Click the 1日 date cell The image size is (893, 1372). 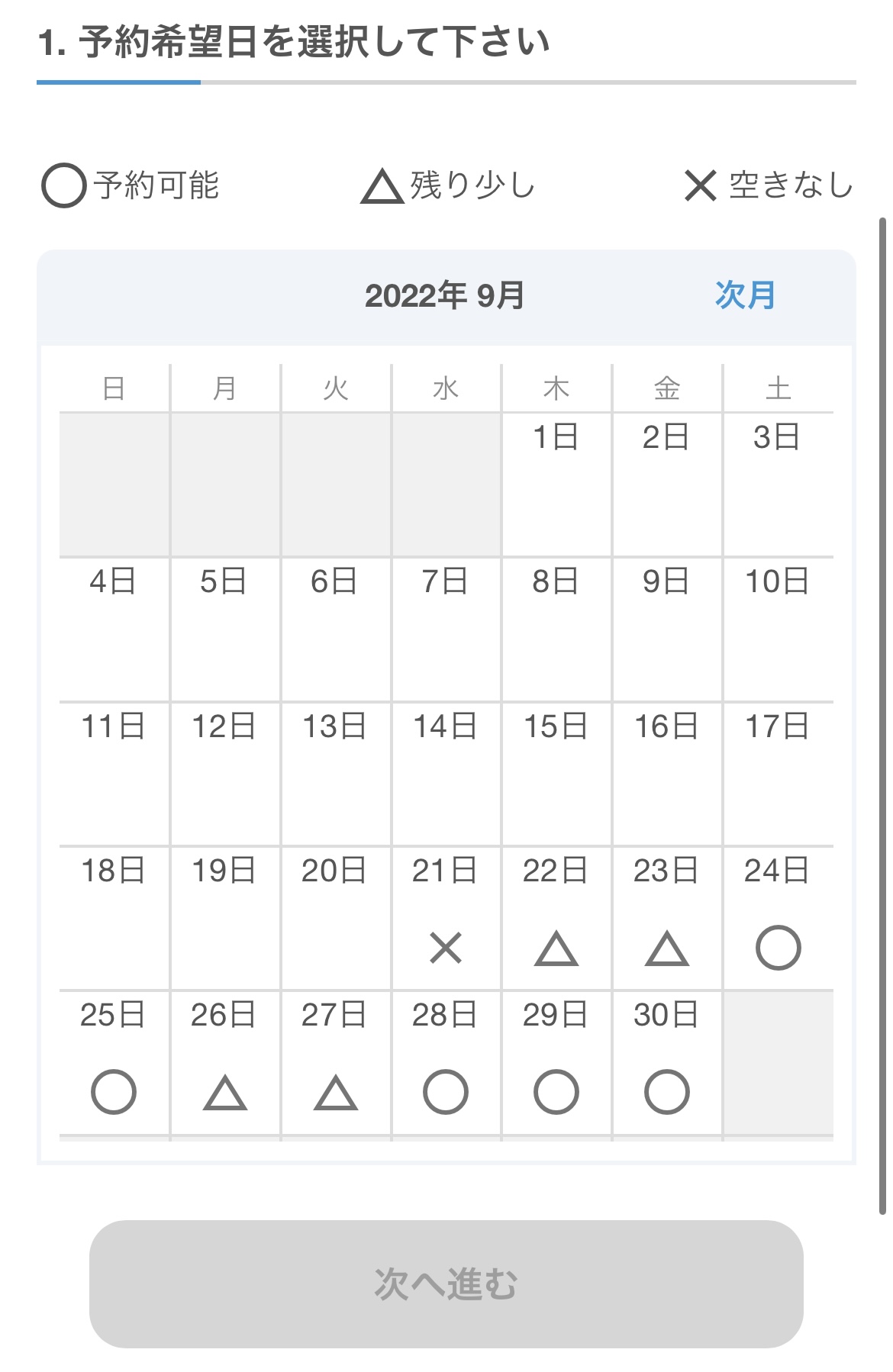[556, 485]
